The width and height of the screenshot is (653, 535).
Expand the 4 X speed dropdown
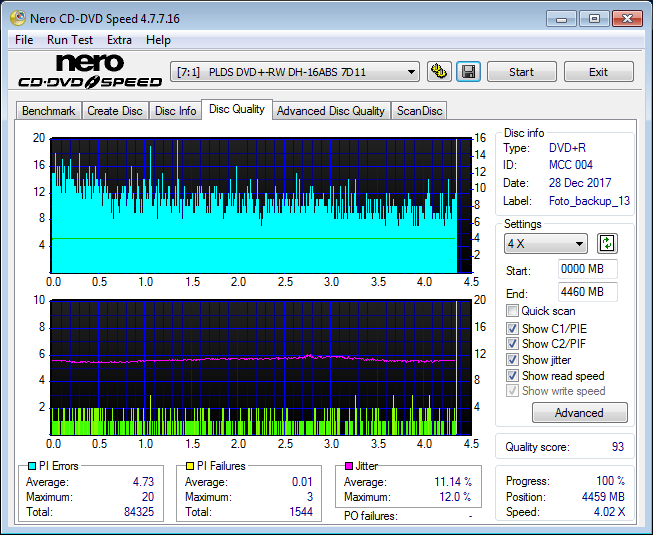[x=546, y=244]
